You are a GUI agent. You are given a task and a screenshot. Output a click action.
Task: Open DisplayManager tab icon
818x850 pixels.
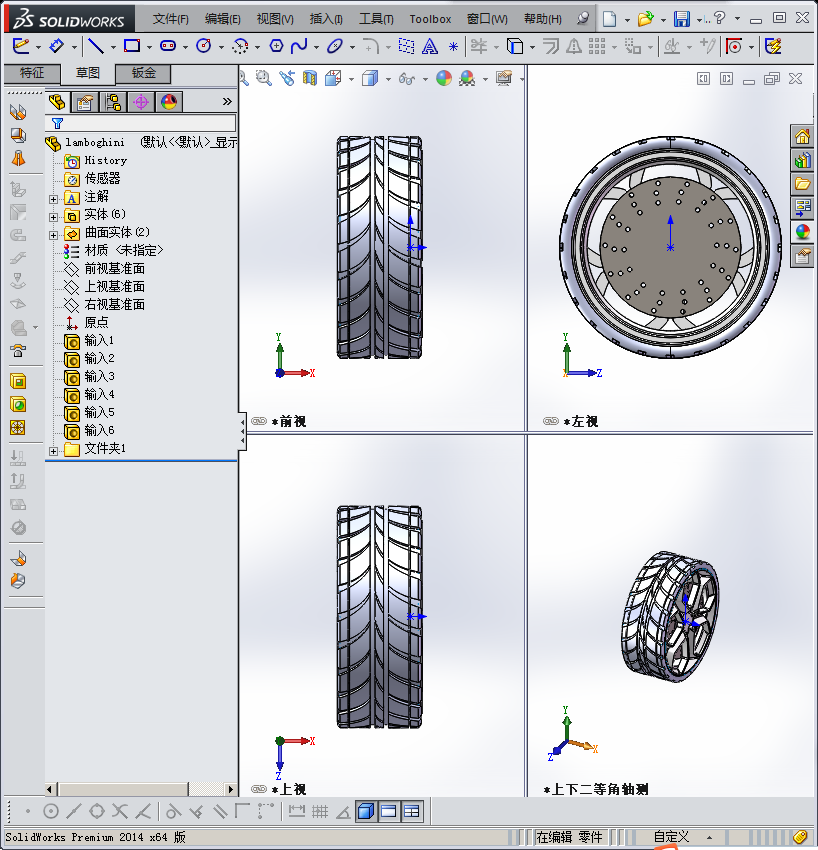tap(169, 102)
